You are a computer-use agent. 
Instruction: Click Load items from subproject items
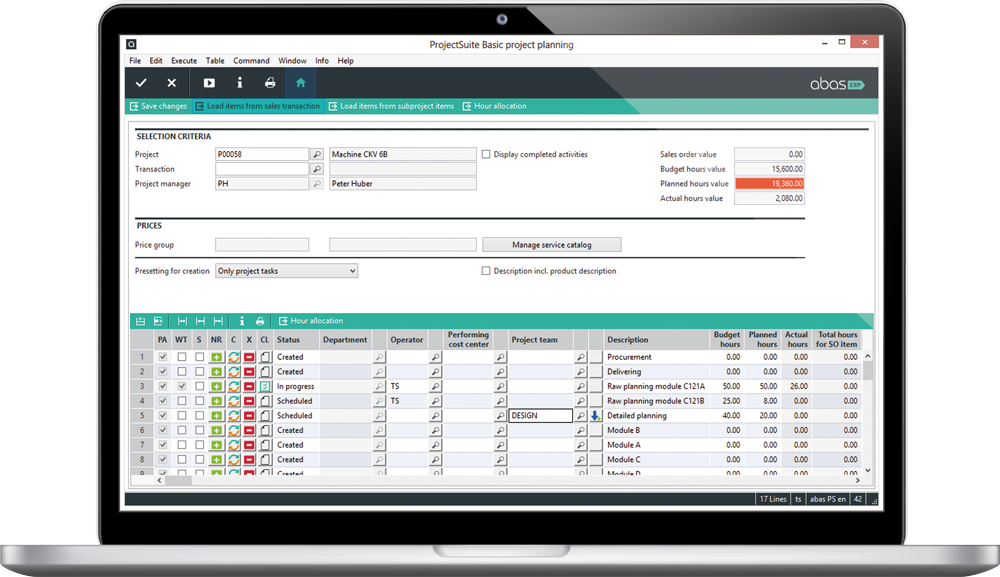(391, 106)
